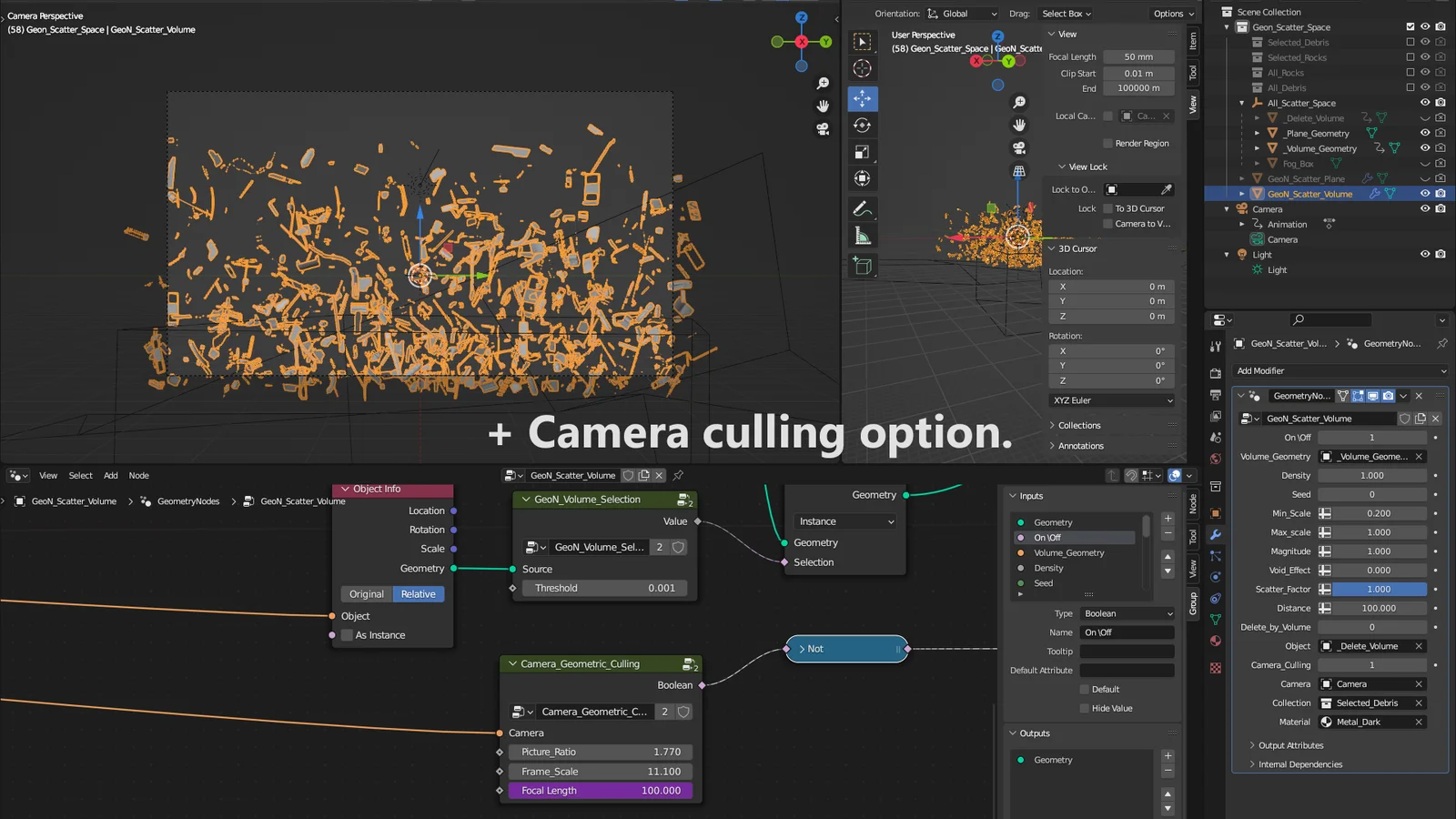Select the Annotate tool
The height and width of the screenshot is (819, 1456).
862,209
